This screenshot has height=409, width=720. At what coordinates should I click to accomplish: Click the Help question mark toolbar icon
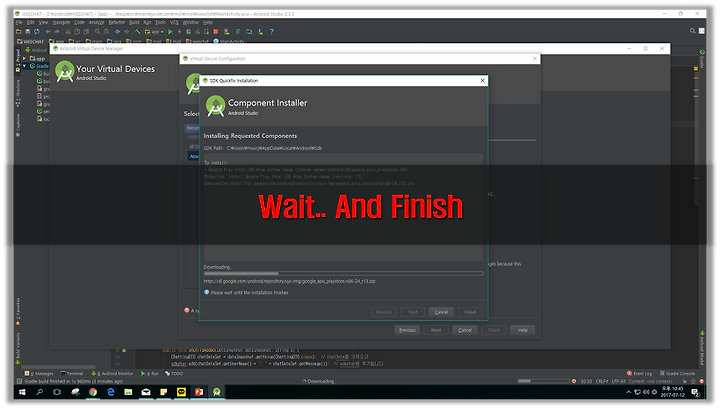coord(271,32)
